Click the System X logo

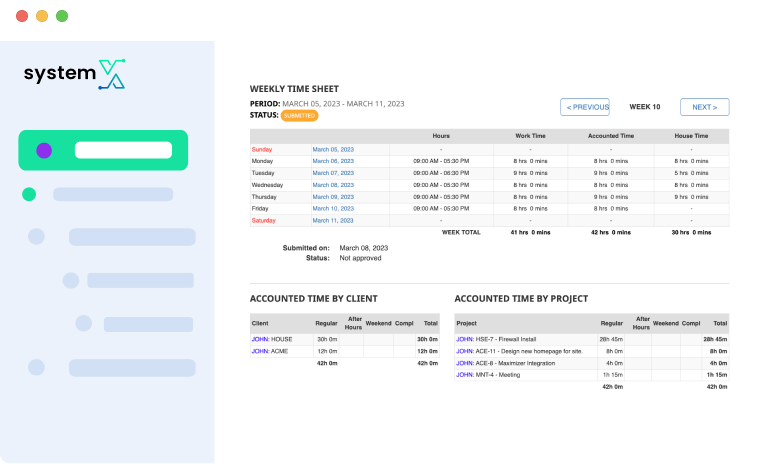click(75, 75)
